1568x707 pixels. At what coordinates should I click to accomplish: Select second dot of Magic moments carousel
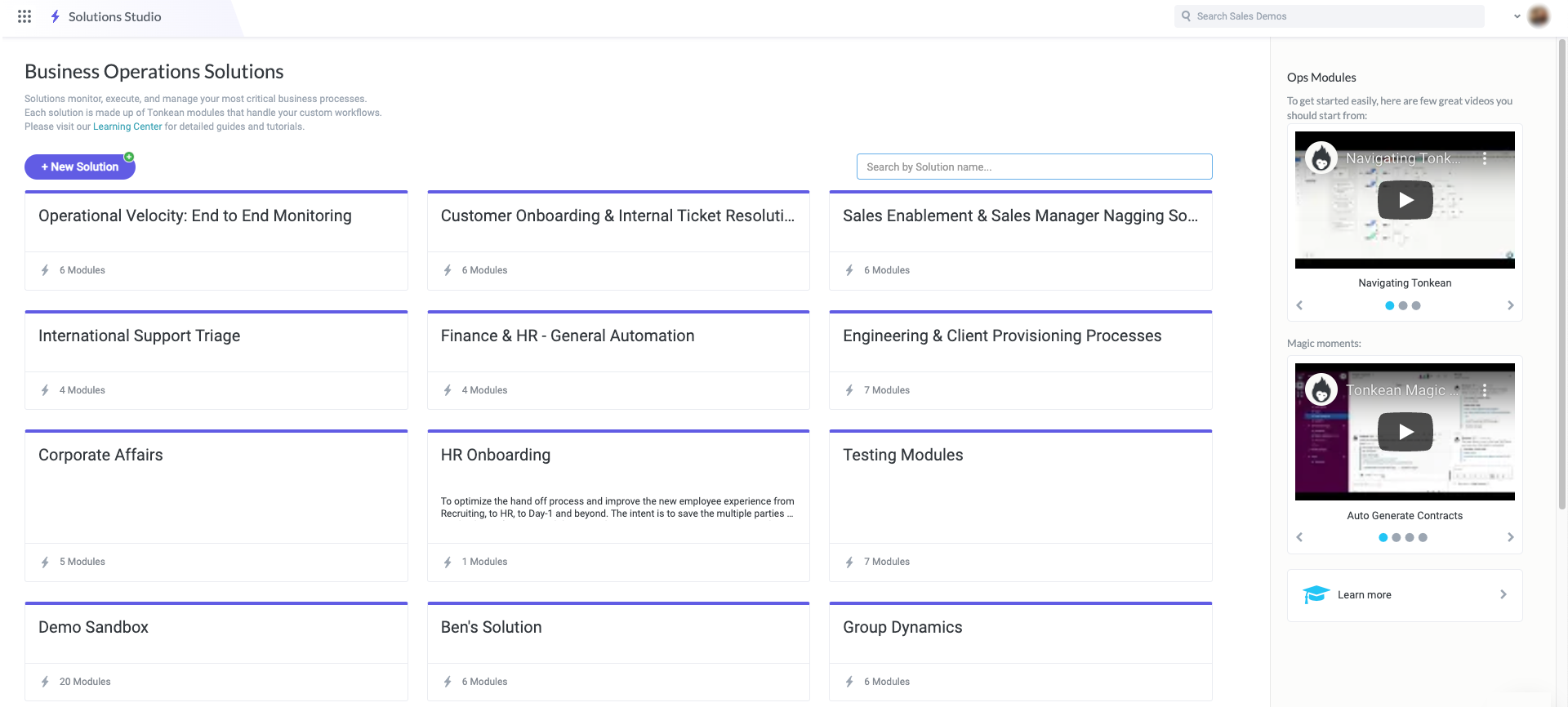click(1396, 537)
